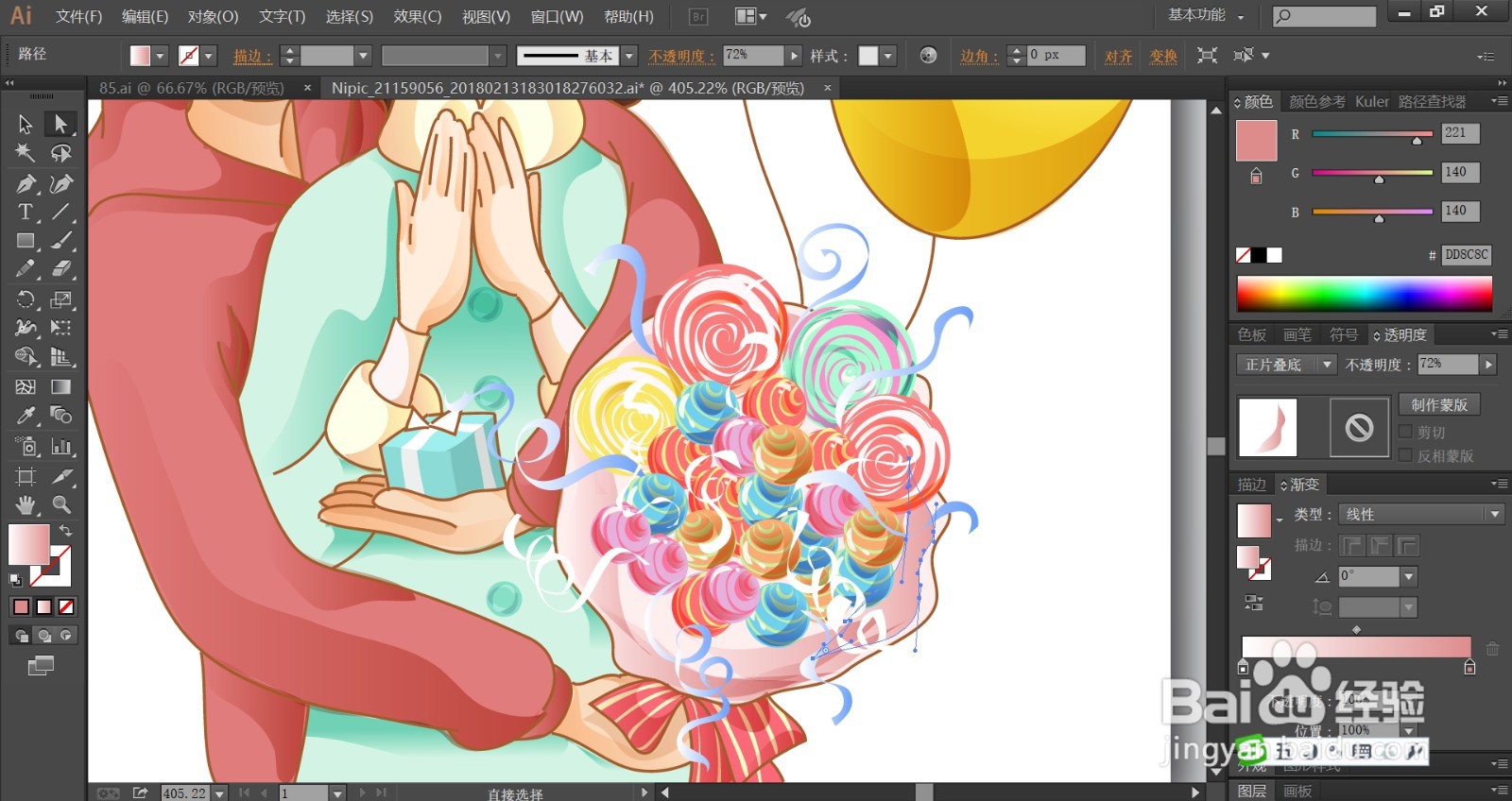The height and width of the screenshot is (801, 1512).
Task: Enable Draw Inside mode
Action: [x=65, y=636]
